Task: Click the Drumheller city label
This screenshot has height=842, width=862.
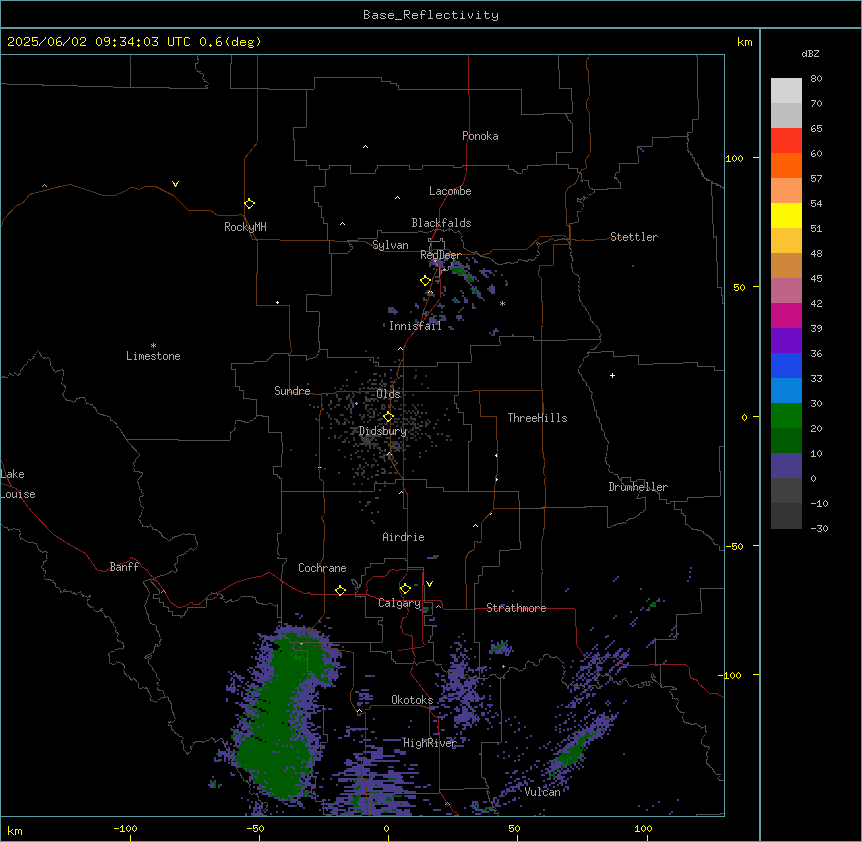Action: click(x=638, y=487)
